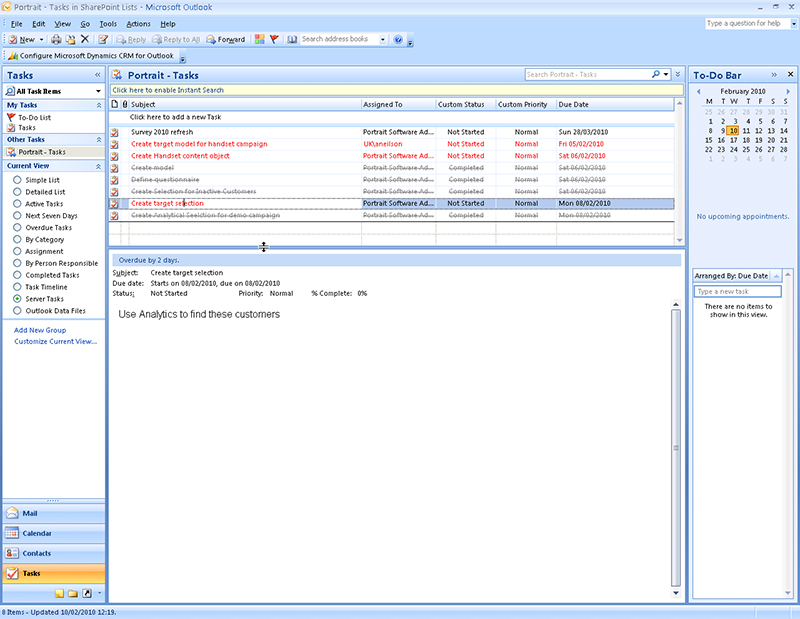Select the Simple List view

36,180
